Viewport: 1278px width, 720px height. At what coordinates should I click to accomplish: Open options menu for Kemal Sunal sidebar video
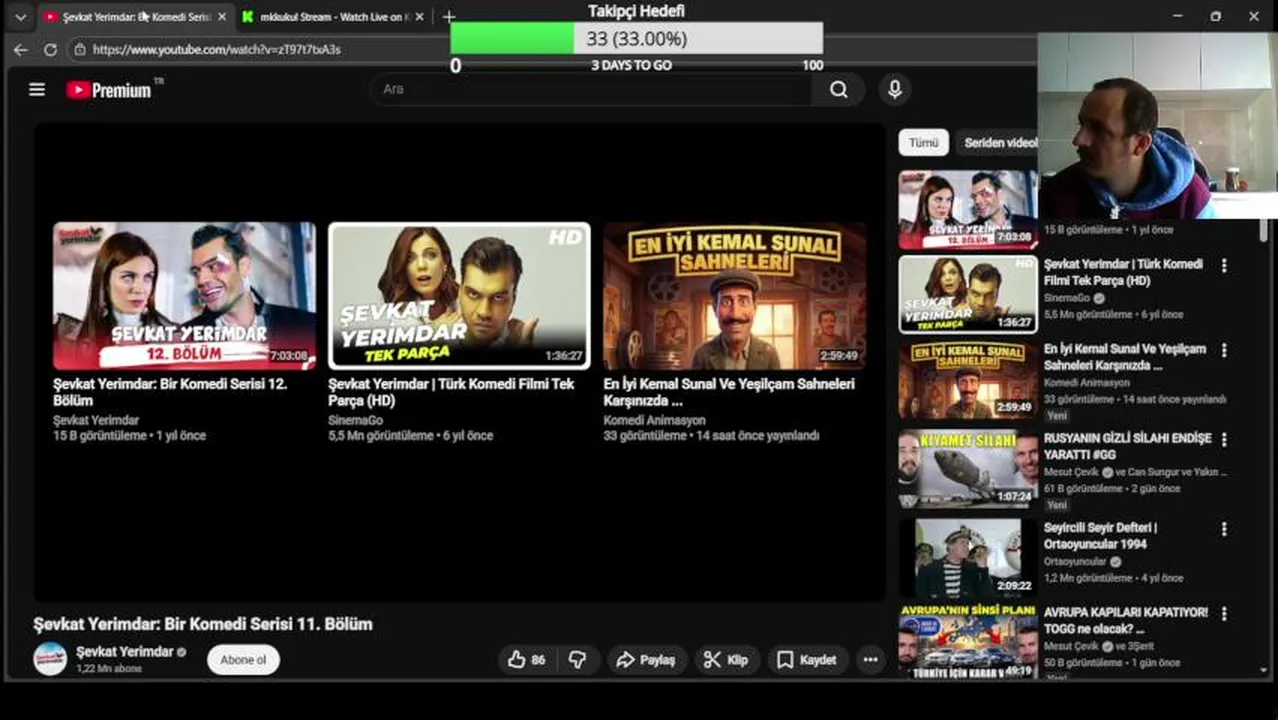click(1224, 351)
